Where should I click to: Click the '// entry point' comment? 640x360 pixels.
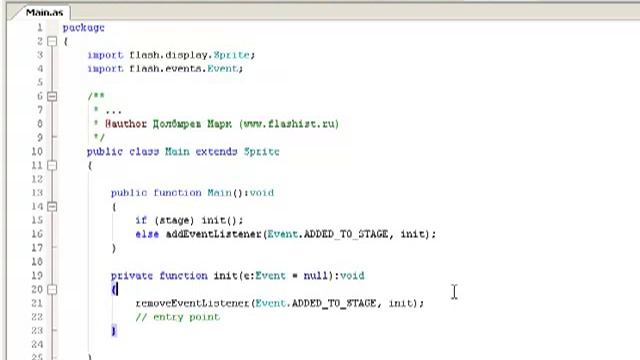pos(178,317)
